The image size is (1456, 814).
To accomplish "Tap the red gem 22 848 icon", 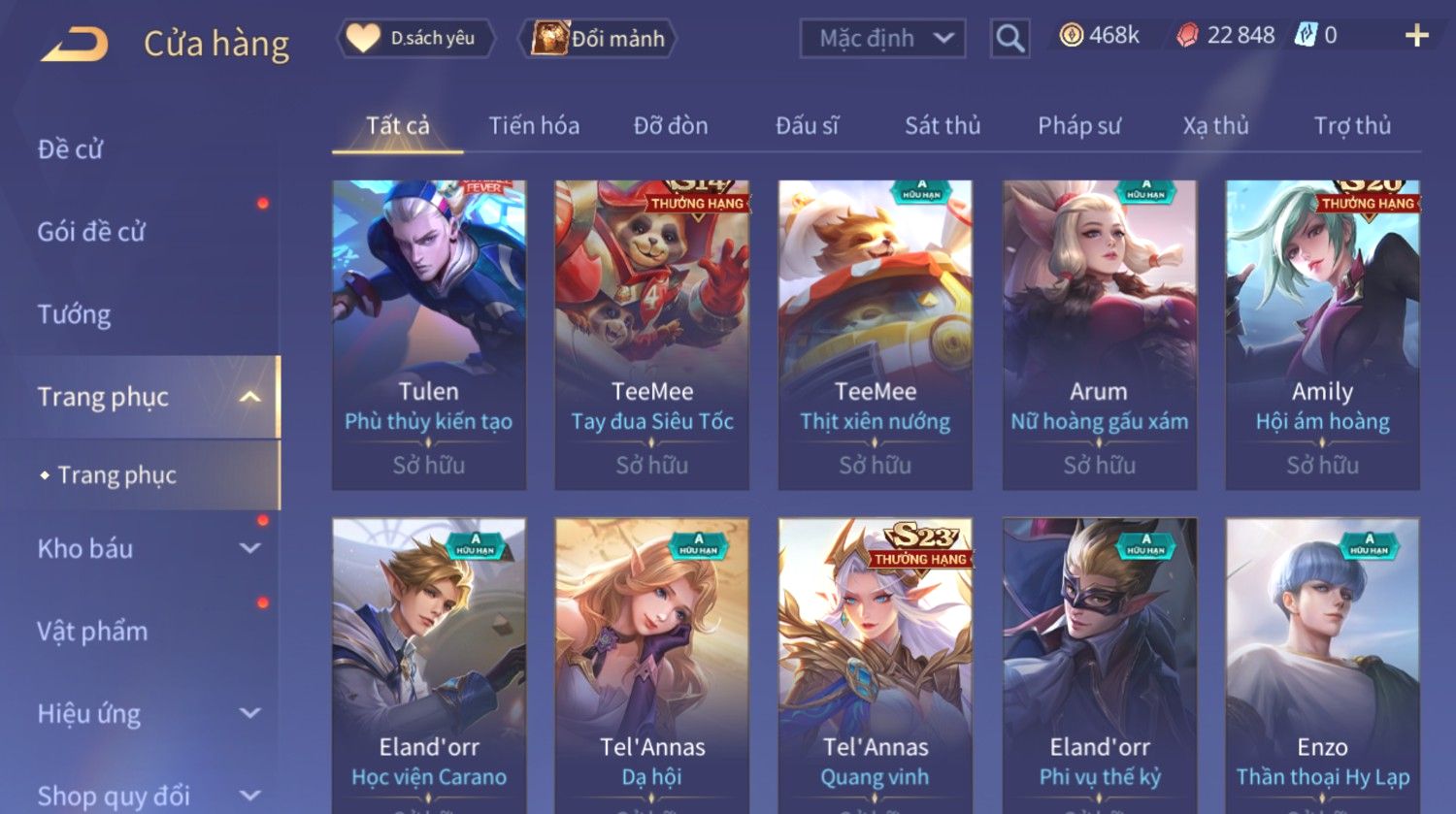I will tap(1187, 36).
